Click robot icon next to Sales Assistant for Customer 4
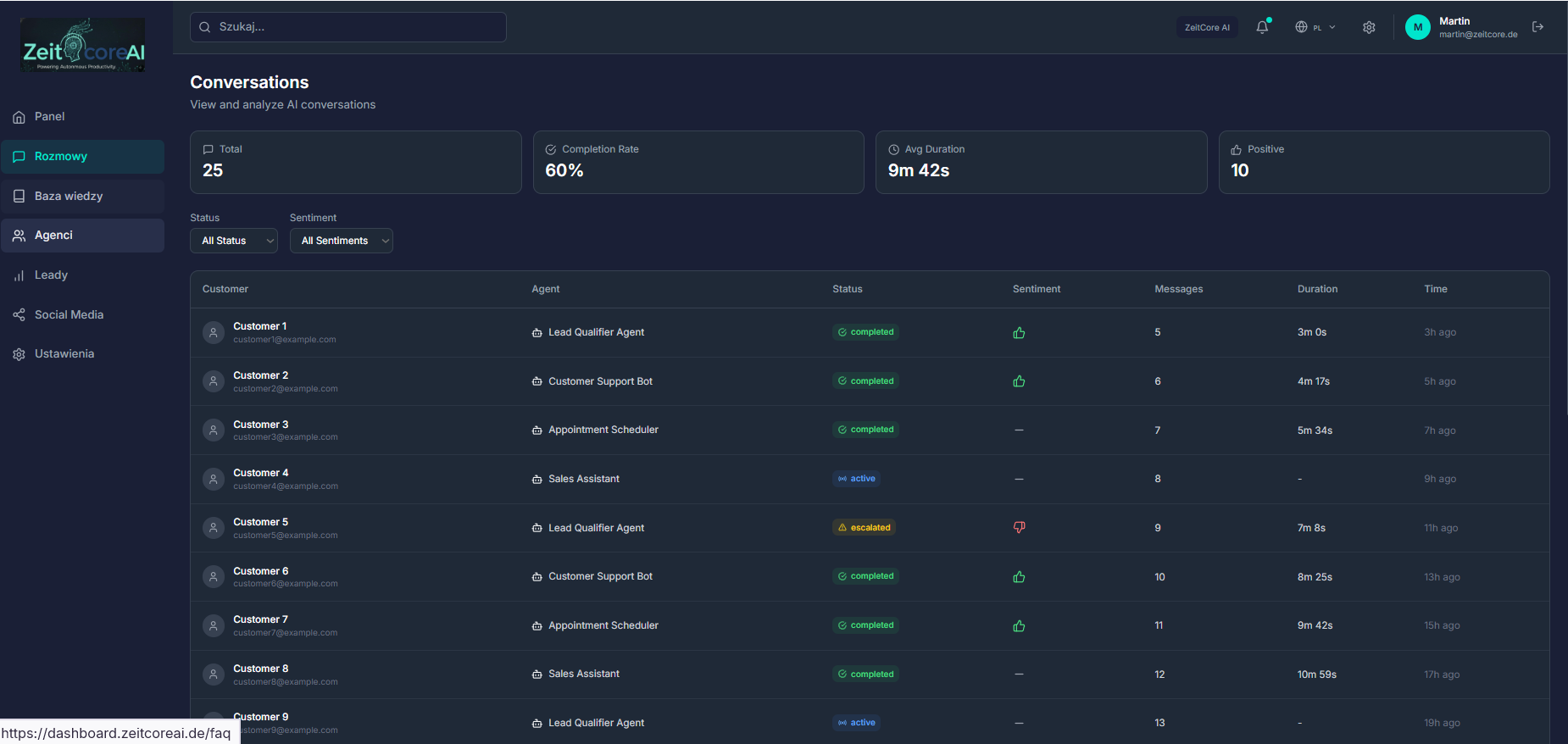 (x=537, y=480)
